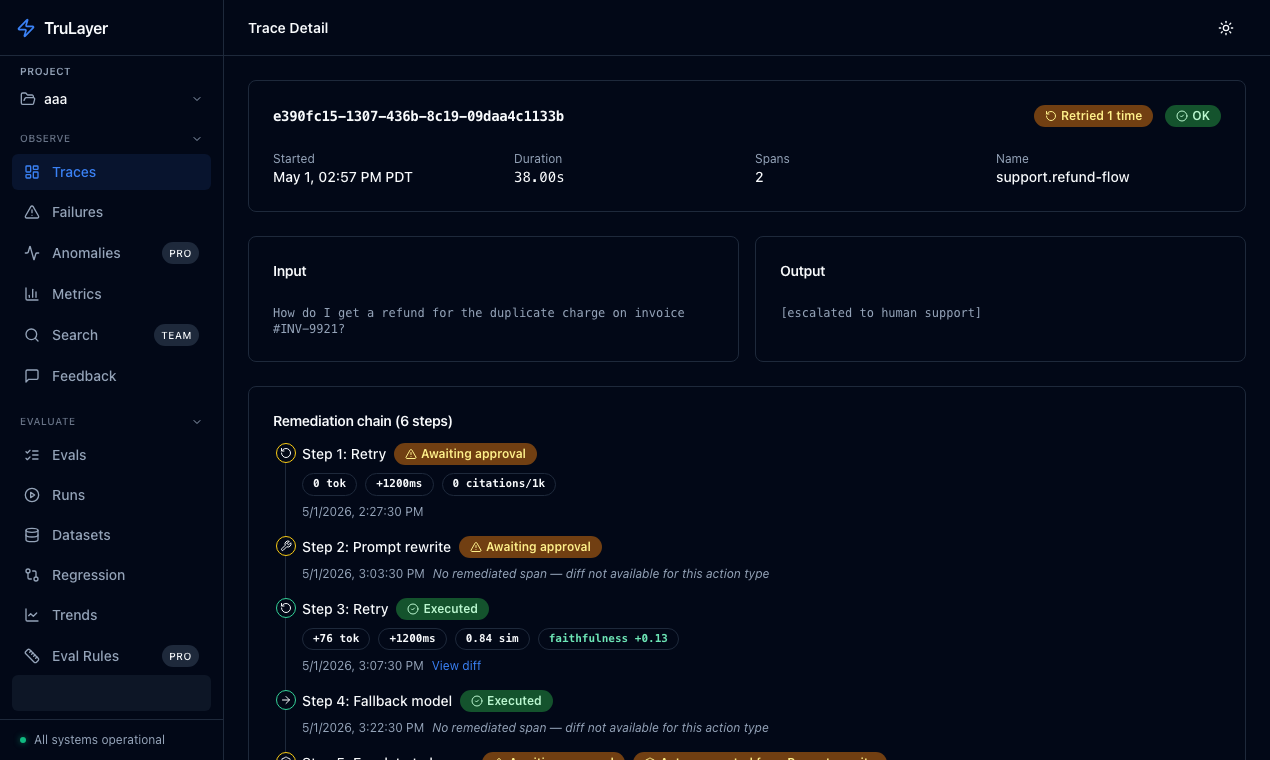Click the 0.84 sim chip
This screenshot has height=760, width=1270.
493,638
